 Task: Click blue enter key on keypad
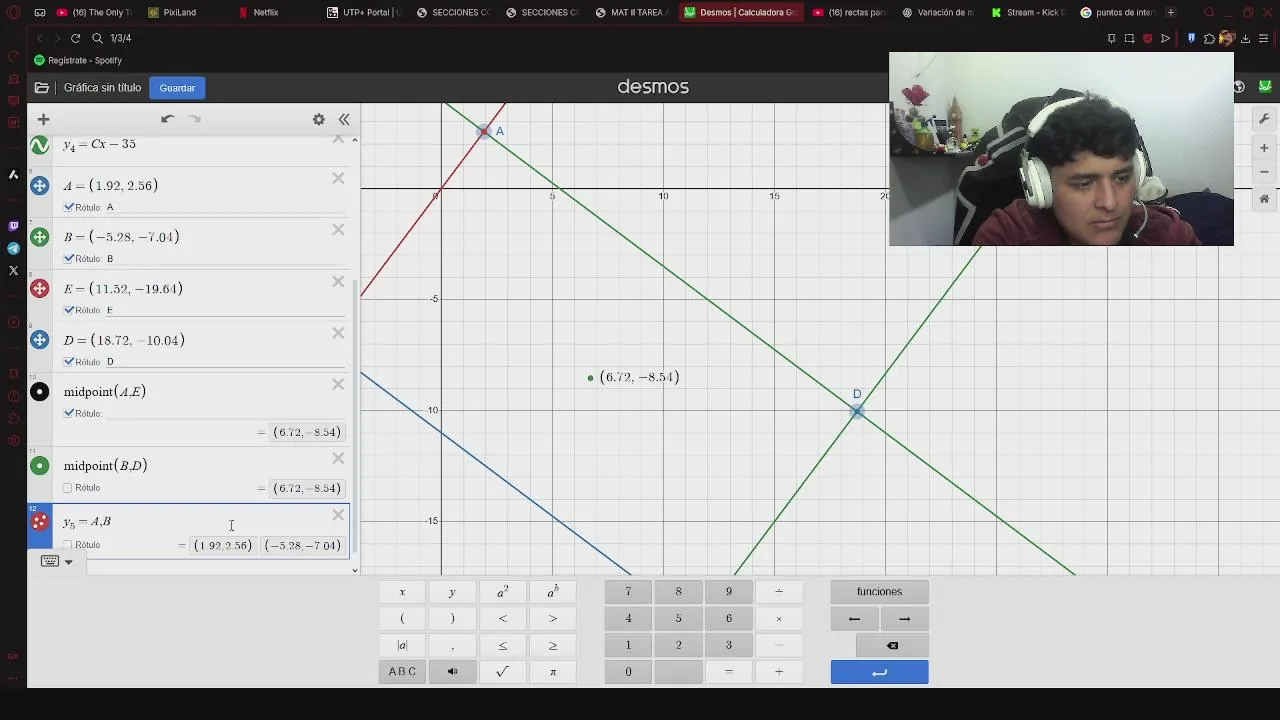click(879, 672)
